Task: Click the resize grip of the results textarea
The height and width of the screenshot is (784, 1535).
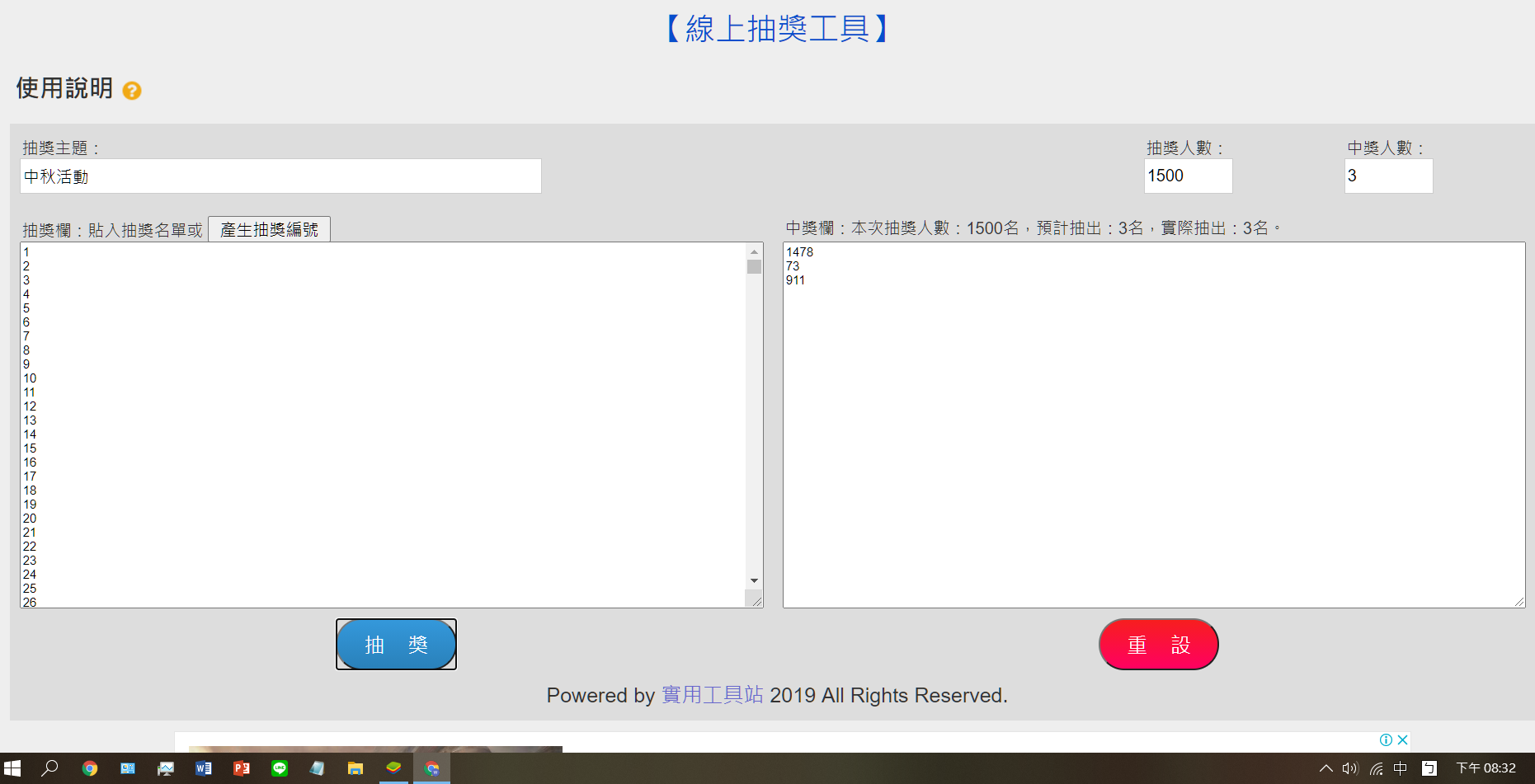Action: pos(1519,602)
